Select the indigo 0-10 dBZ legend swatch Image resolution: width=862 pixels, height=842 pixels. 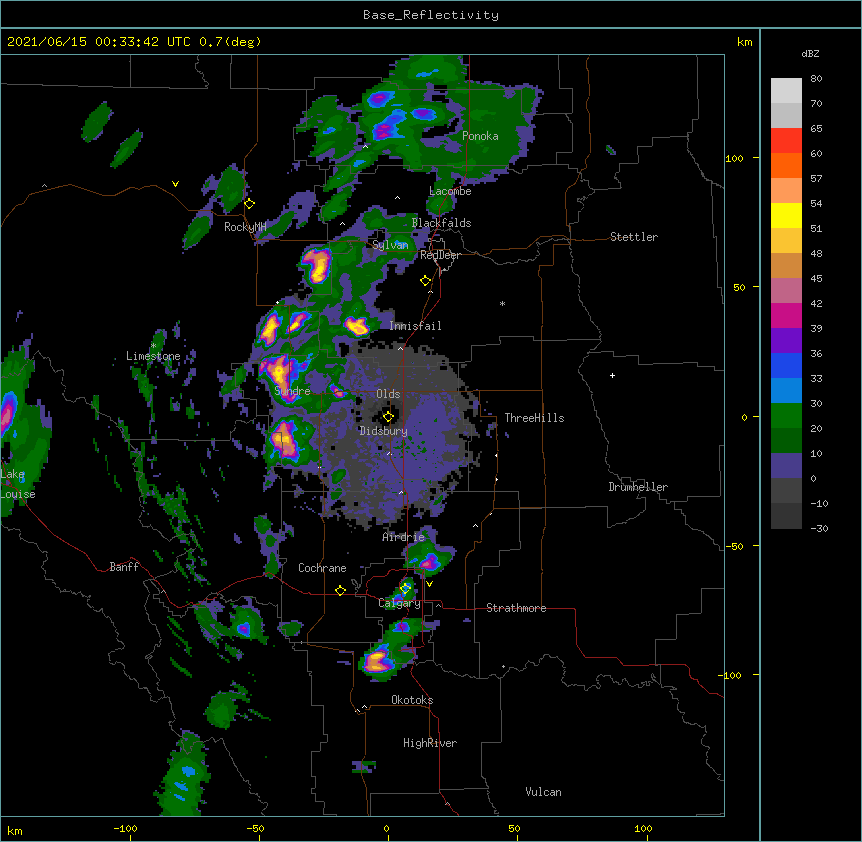coord(786,466)
